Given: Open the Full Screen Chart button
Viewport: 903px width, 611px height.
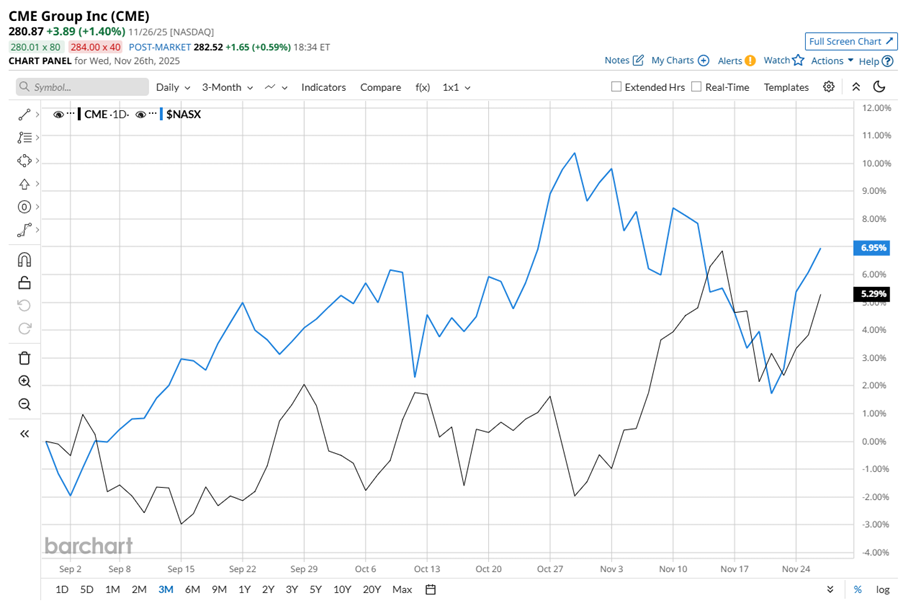Looking at the screenshot, I should pyautogui.click(x=851, y=41).
